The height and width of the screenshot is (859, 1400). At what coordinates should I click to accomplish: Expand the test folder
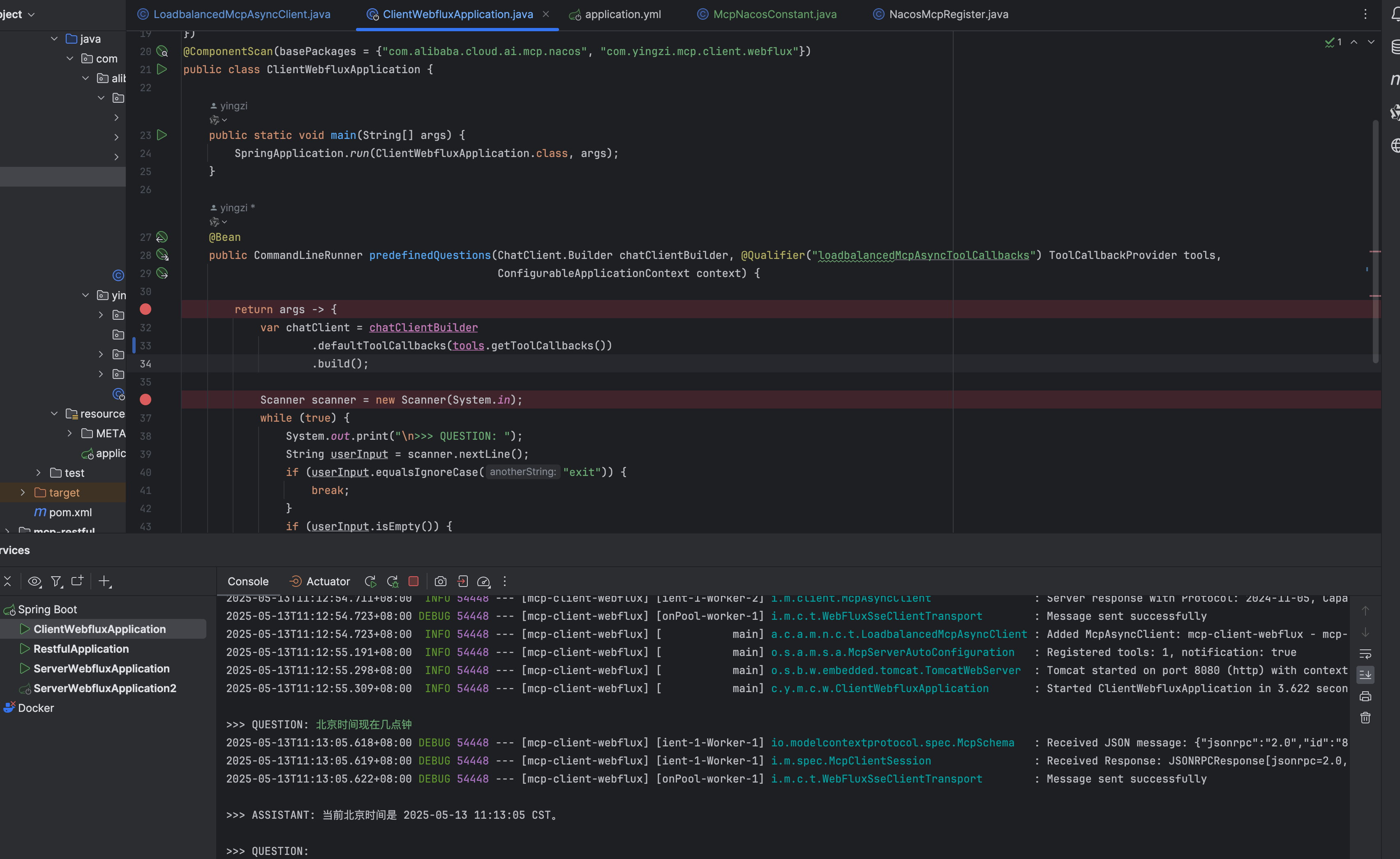click(x=38, y=473)
